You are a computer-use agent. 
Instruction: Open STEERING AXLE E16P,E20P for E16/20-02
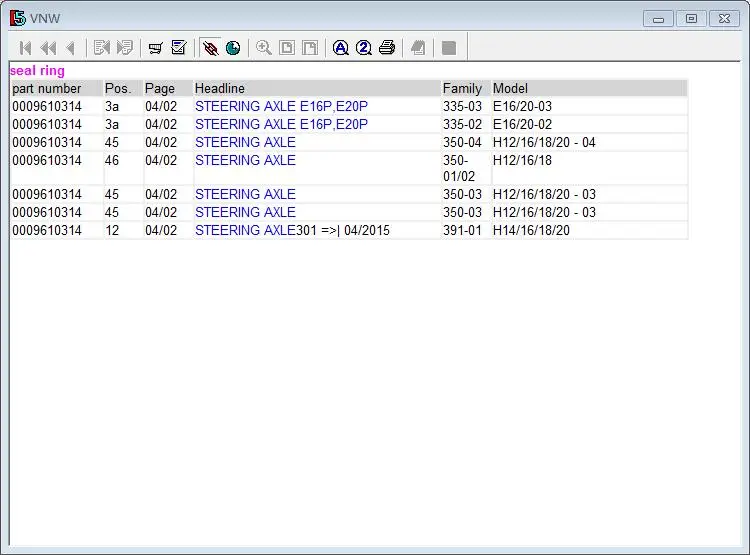[x=281, y=124]
